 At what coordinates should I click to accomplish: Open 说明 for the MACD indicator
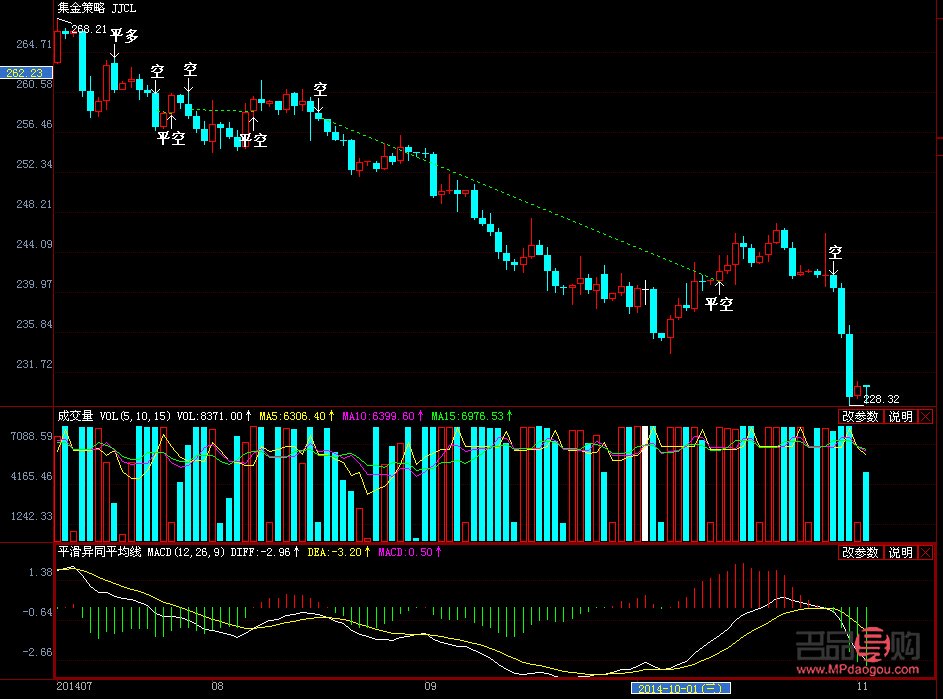900,552
